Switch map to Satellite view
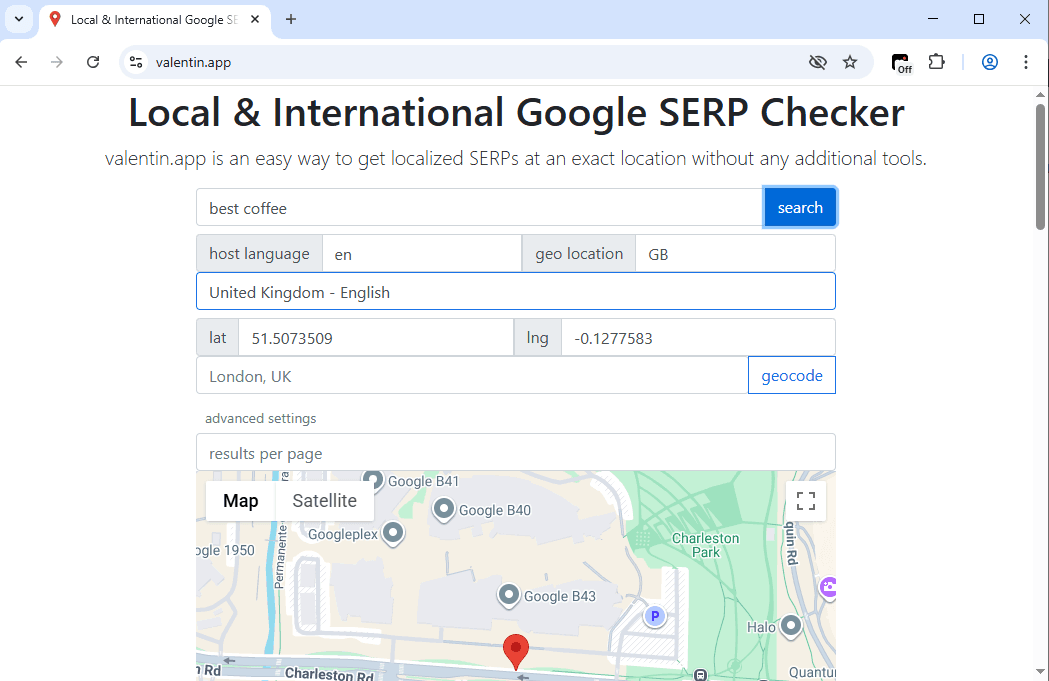Image resolution: width=1049 pixels, height=681 pixels. [324, 501]
